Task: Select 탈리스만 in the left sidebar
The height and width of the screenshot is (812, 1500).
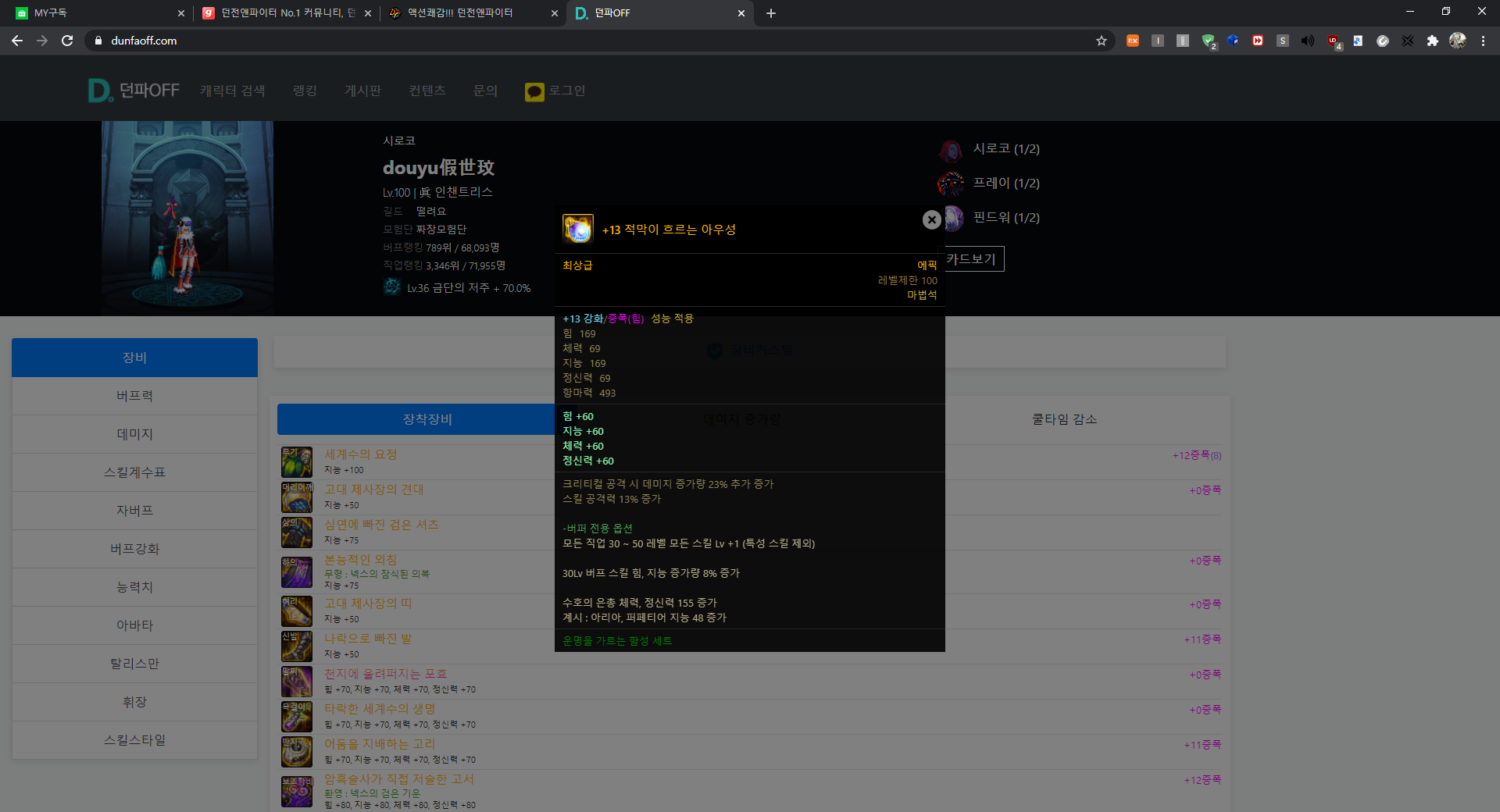Action: tap(134, 664)
